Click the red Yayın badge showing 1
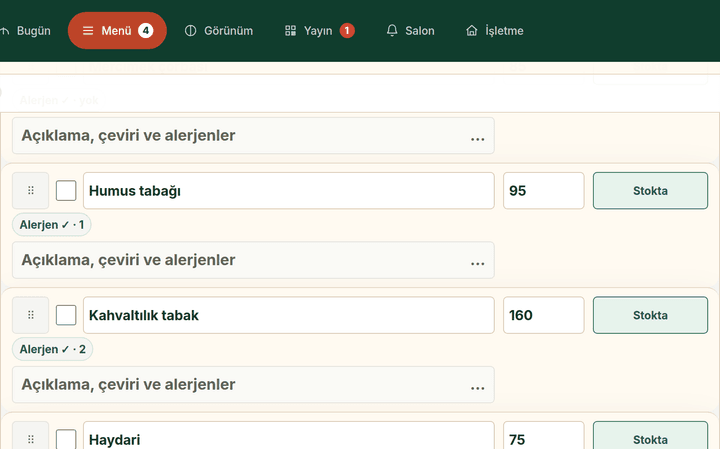 347,31
